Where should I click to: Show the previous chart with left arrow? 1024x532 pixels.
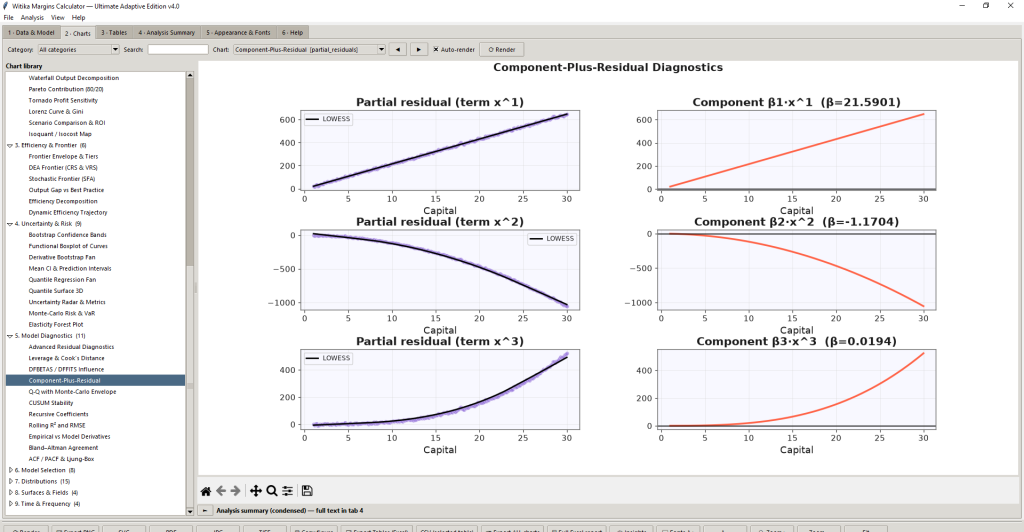398,50
